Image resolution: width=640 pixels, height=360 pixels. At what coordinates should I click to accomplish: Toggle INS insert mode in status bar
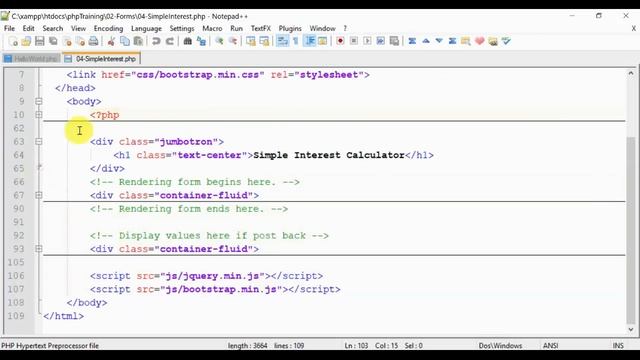(618, 346)
